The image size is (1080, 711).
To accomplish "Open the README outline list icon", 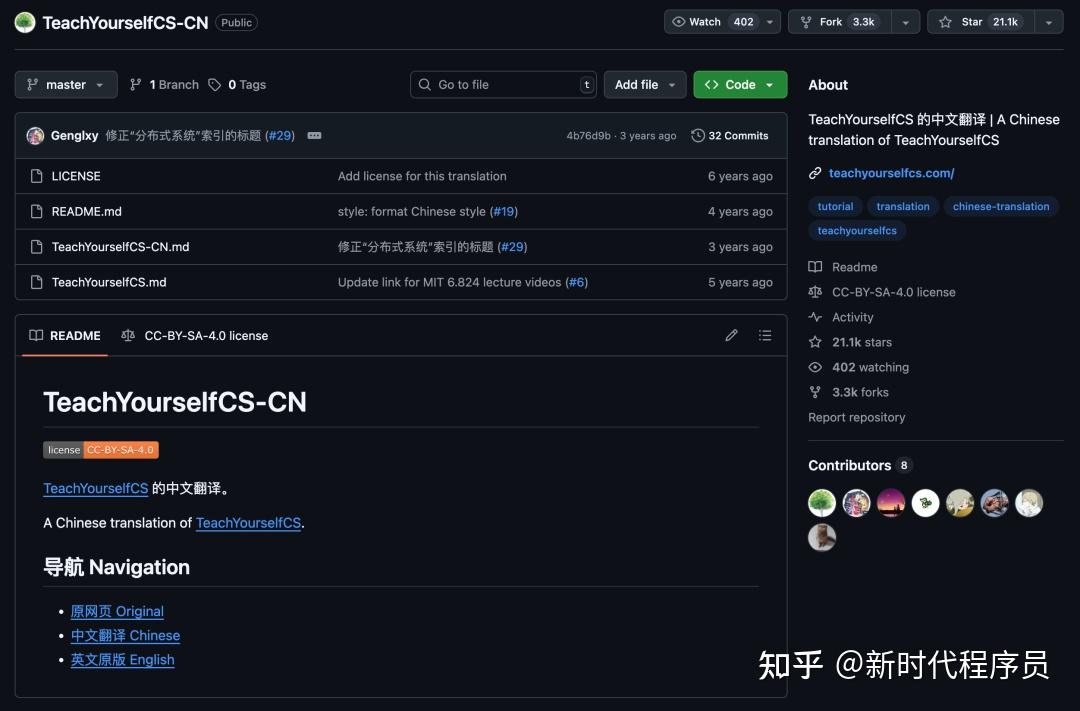I will (x=765, y=336).
